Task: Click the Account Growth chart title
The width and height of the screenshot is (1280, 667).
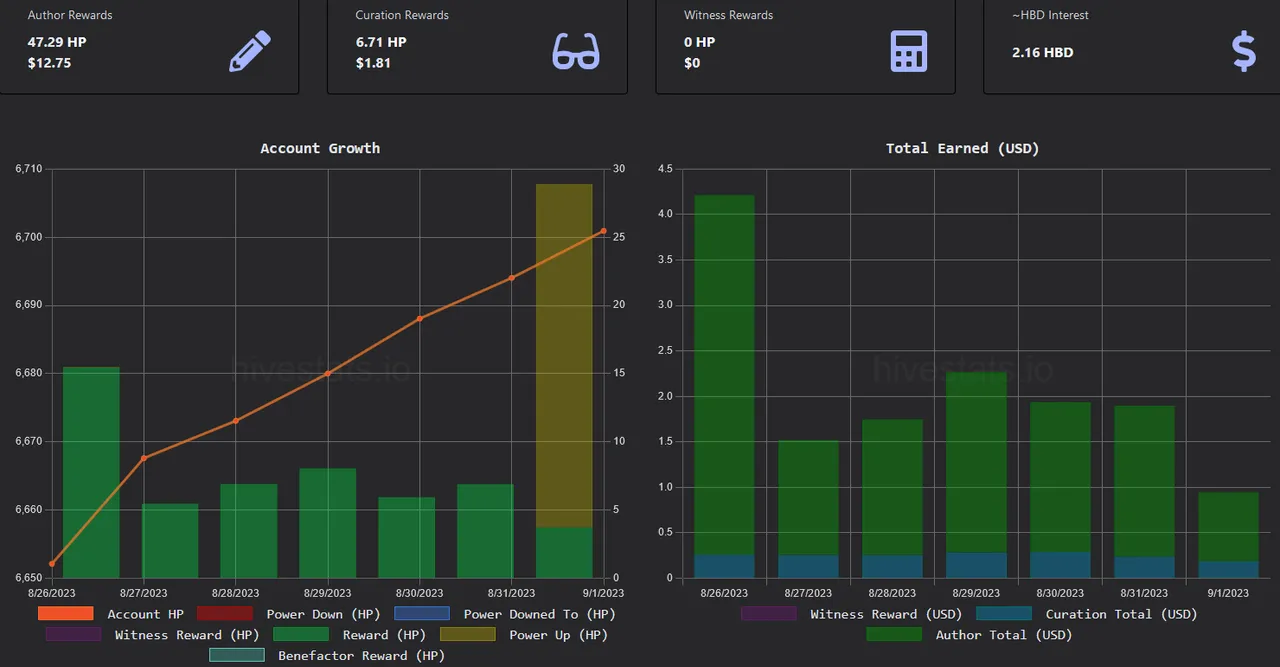Action: pyautogui.click(x=320, y=148)
